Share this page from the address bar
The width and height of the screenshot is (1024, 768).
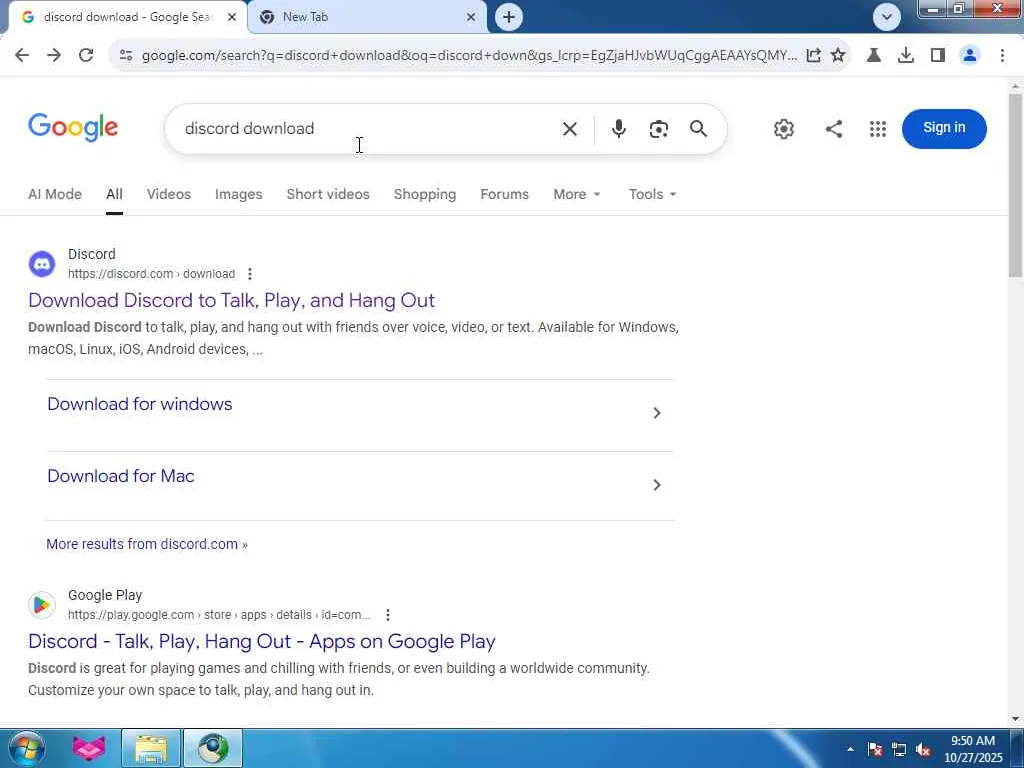pyautogui.click(x=813, y=56)
